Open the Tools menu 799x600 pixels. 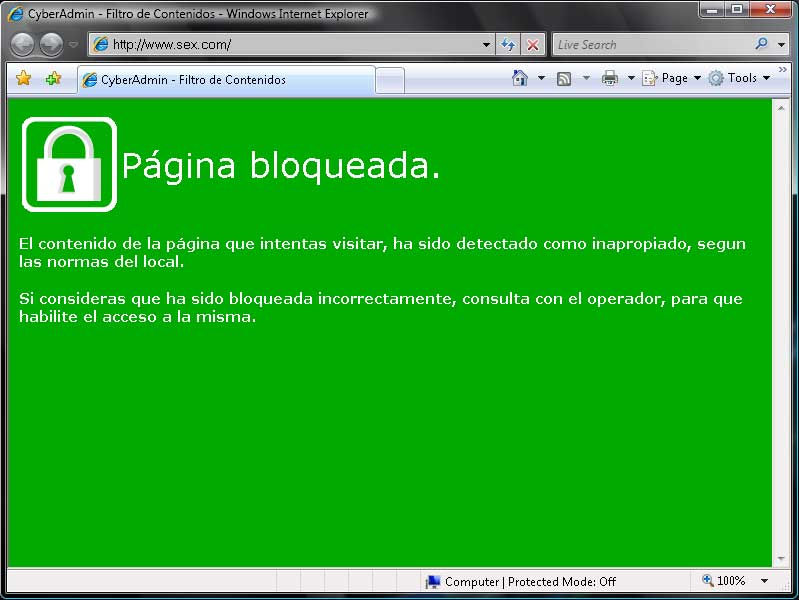pyautogui.click(x=739, y=79)
